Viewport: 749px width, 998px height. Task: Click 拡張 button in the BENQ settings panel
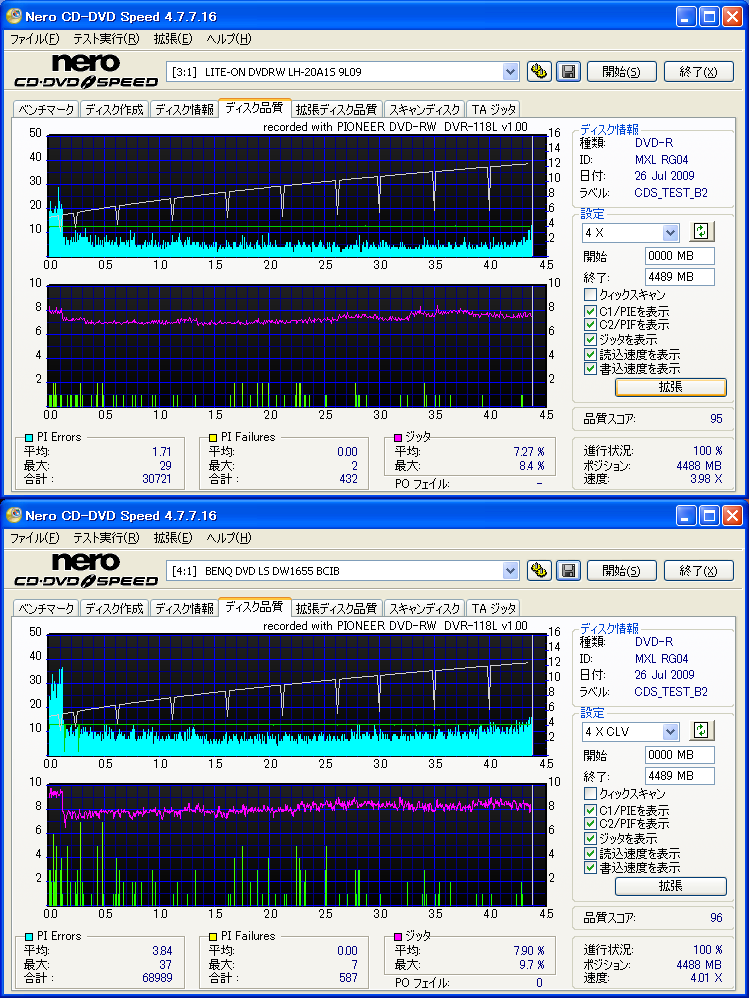[x=671, y=886]
